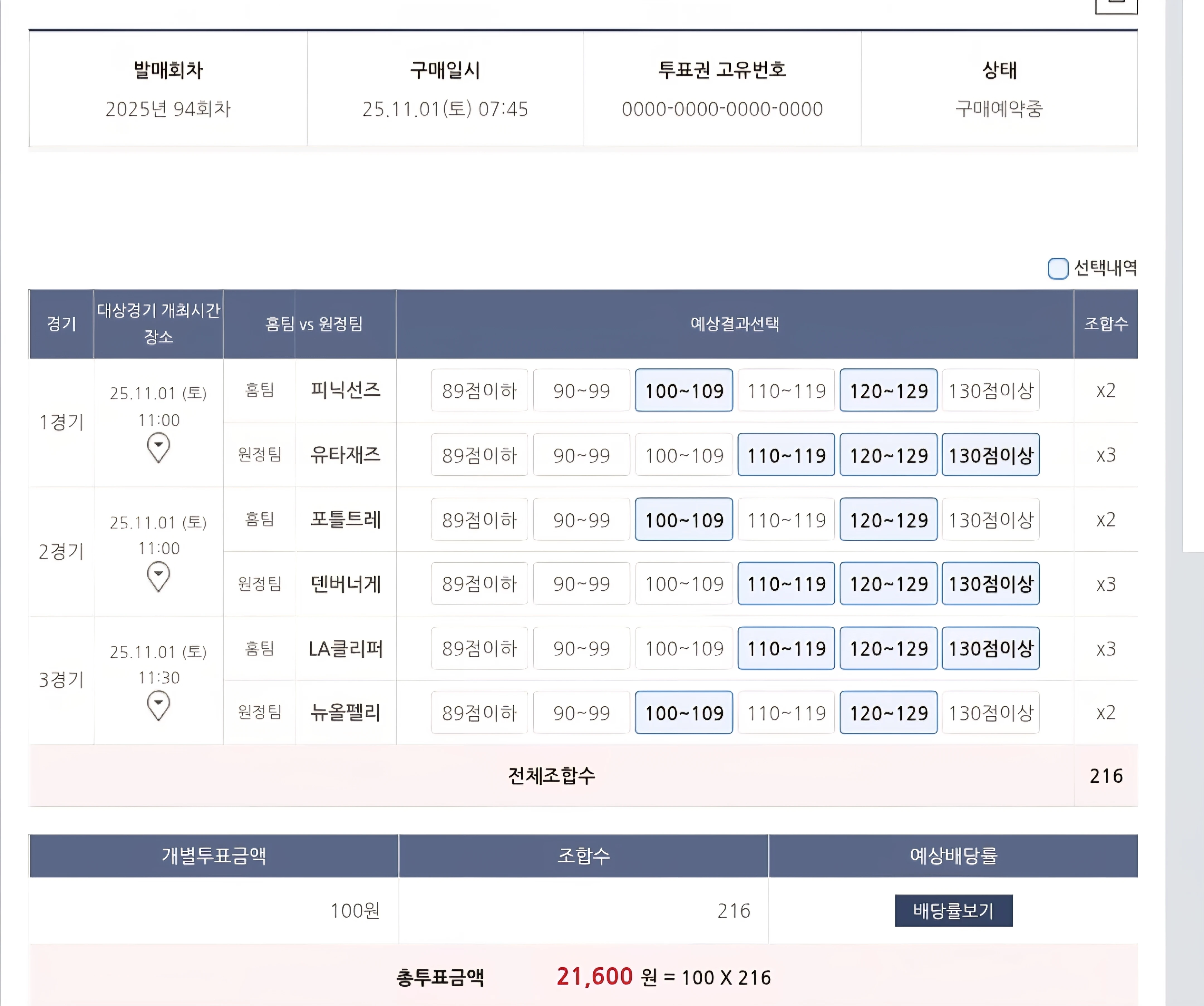Viewport: 1204px width, 1006px height.
Task: Click the LA클리퍼 team name
Action: click(345, 649)
